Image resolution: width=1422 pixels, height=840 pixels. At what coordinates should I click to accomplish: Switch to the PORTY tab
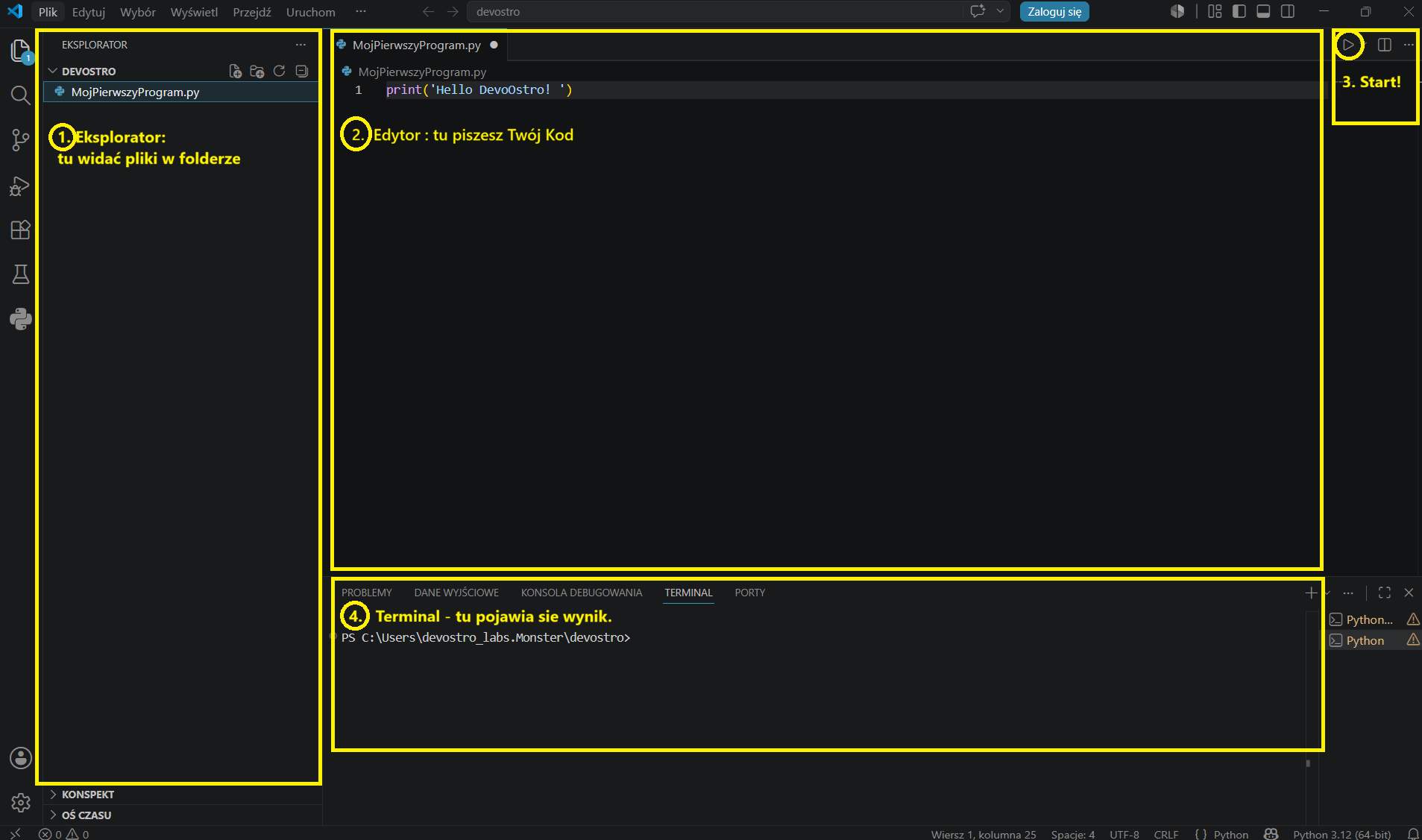point(750,593)
